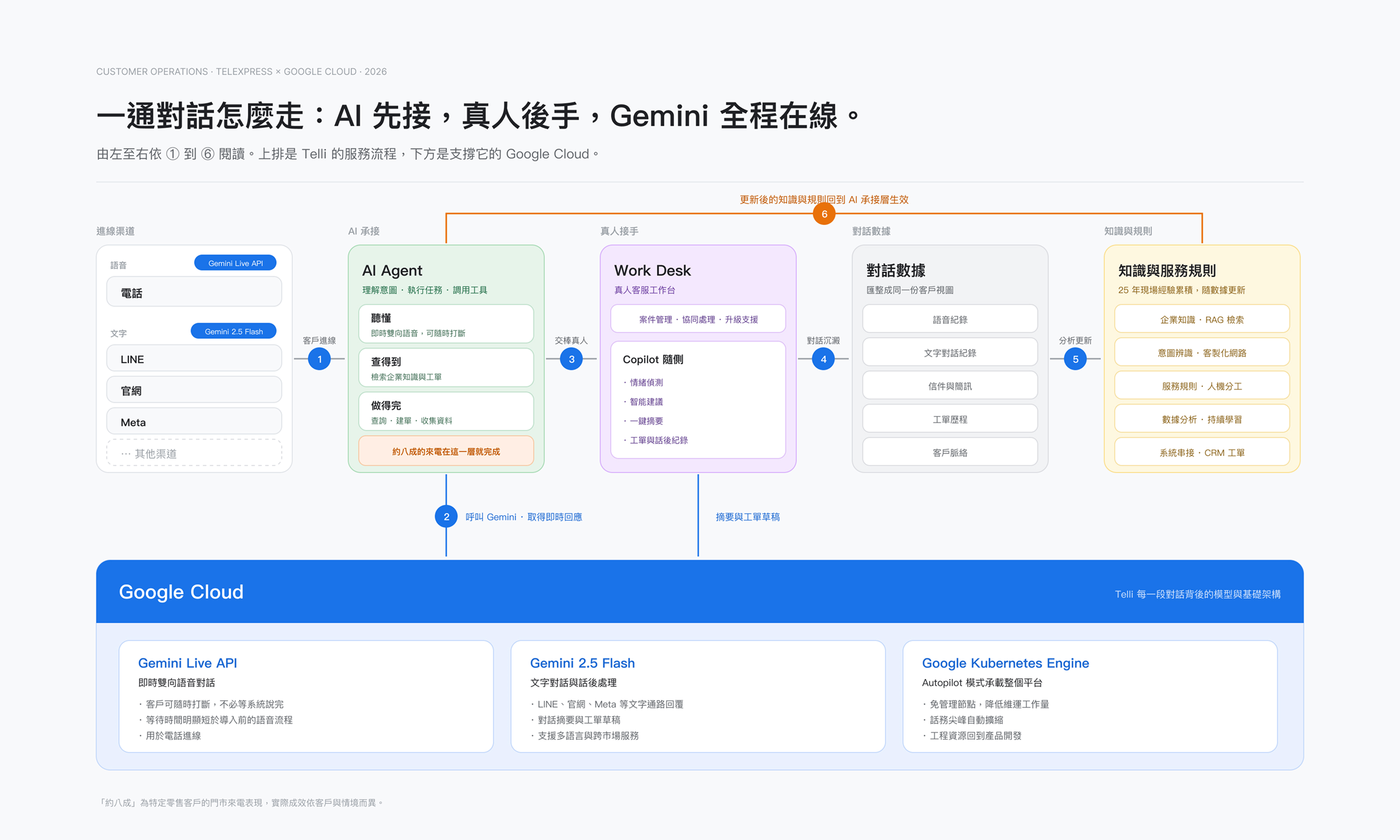Select the 情緒偵測 bullet item
Screen dimensions: 1400x840
644,383
